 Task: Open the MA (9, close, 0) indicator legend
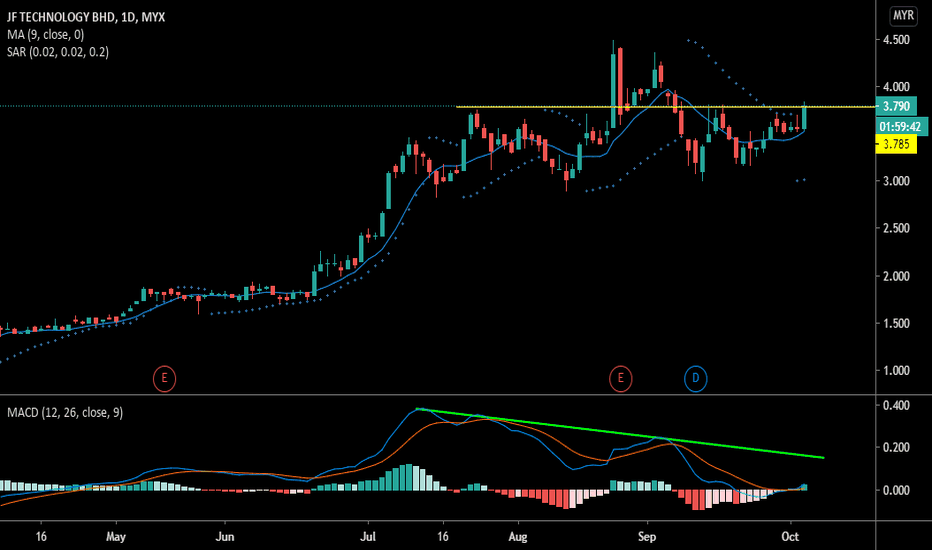pos(46,34)
